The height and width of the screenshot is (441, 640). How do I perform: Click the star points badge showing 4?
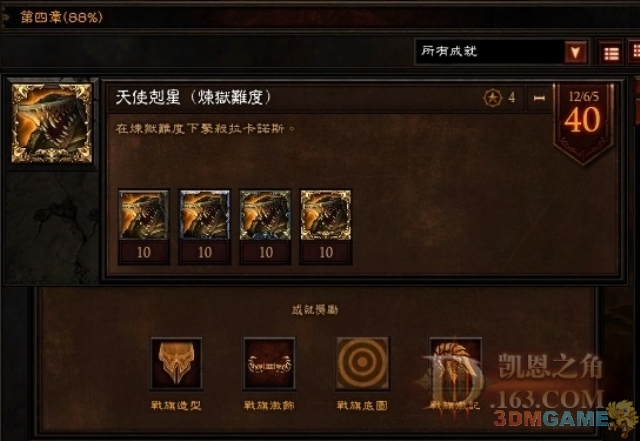[x=500, y=98]
